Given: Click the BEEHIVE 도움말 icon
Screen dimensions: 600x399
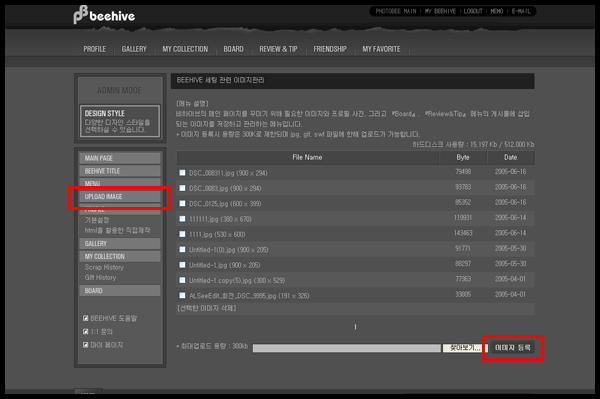Looking at the screenshot, I should click(x=86, y=318).
